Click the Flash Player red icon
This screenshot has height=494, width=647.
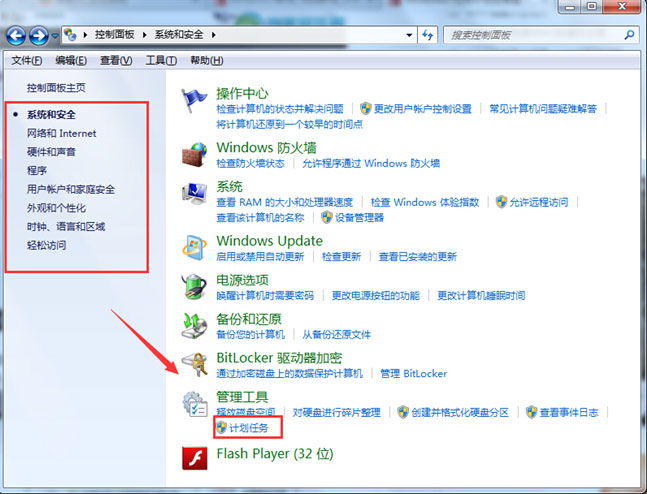coord(195,458)
